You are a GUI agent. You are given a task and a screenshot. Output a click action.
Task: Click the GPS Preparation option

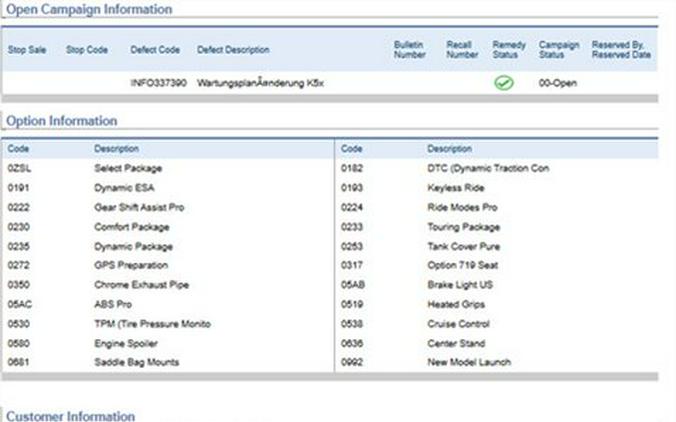(131, 266)
